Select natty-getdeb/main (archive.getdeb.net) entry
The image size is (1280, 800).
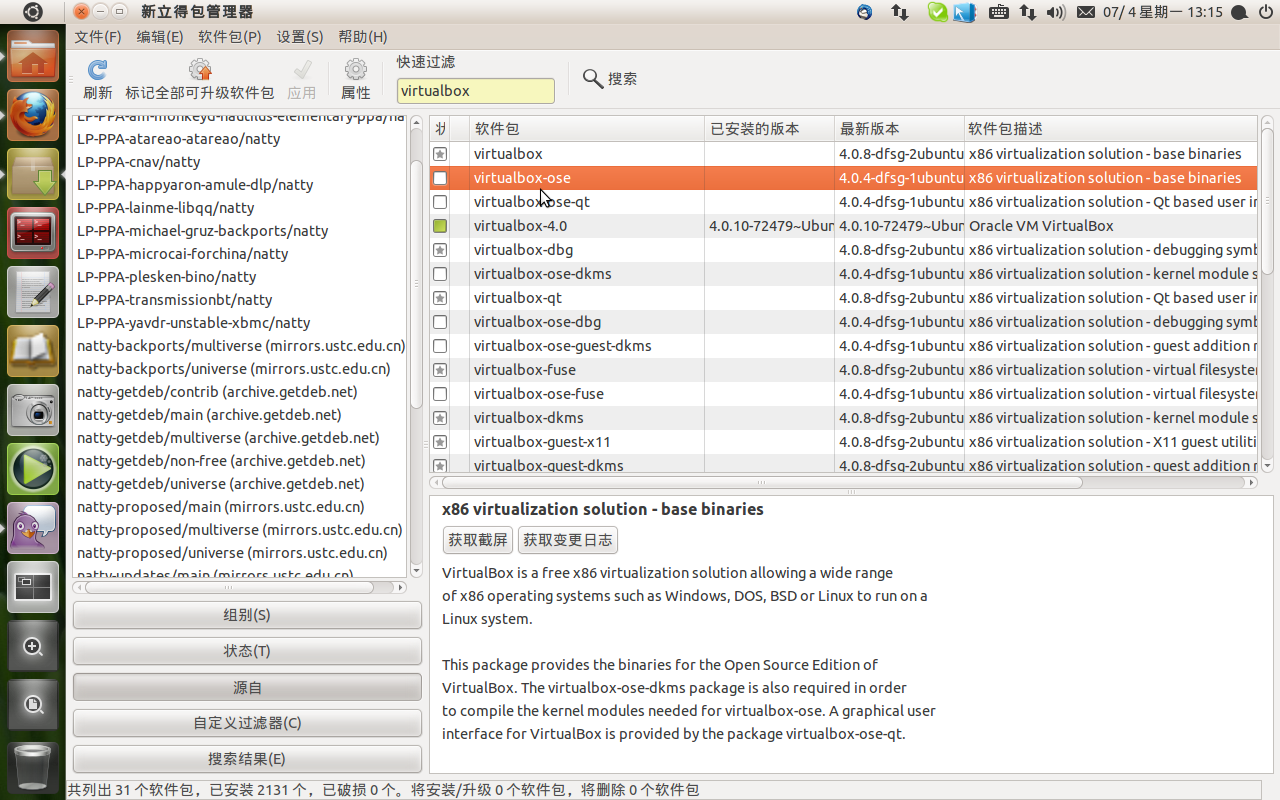click(x=209, y=415)
